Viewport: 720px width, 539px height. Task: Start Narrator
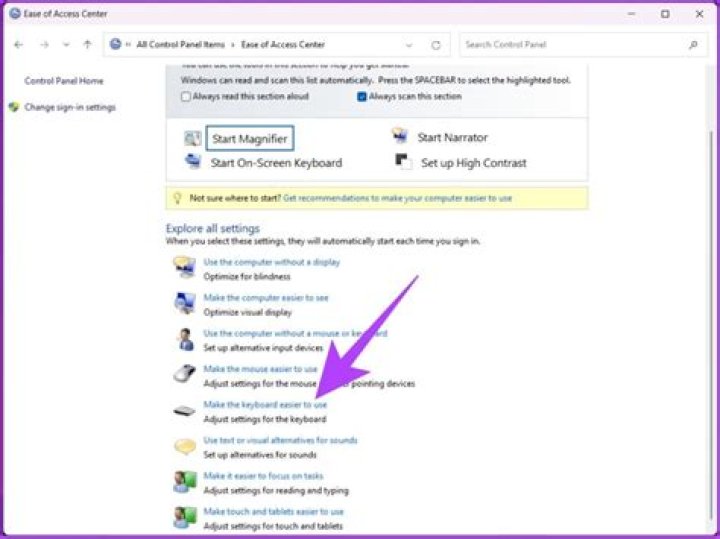pos(452,137)
